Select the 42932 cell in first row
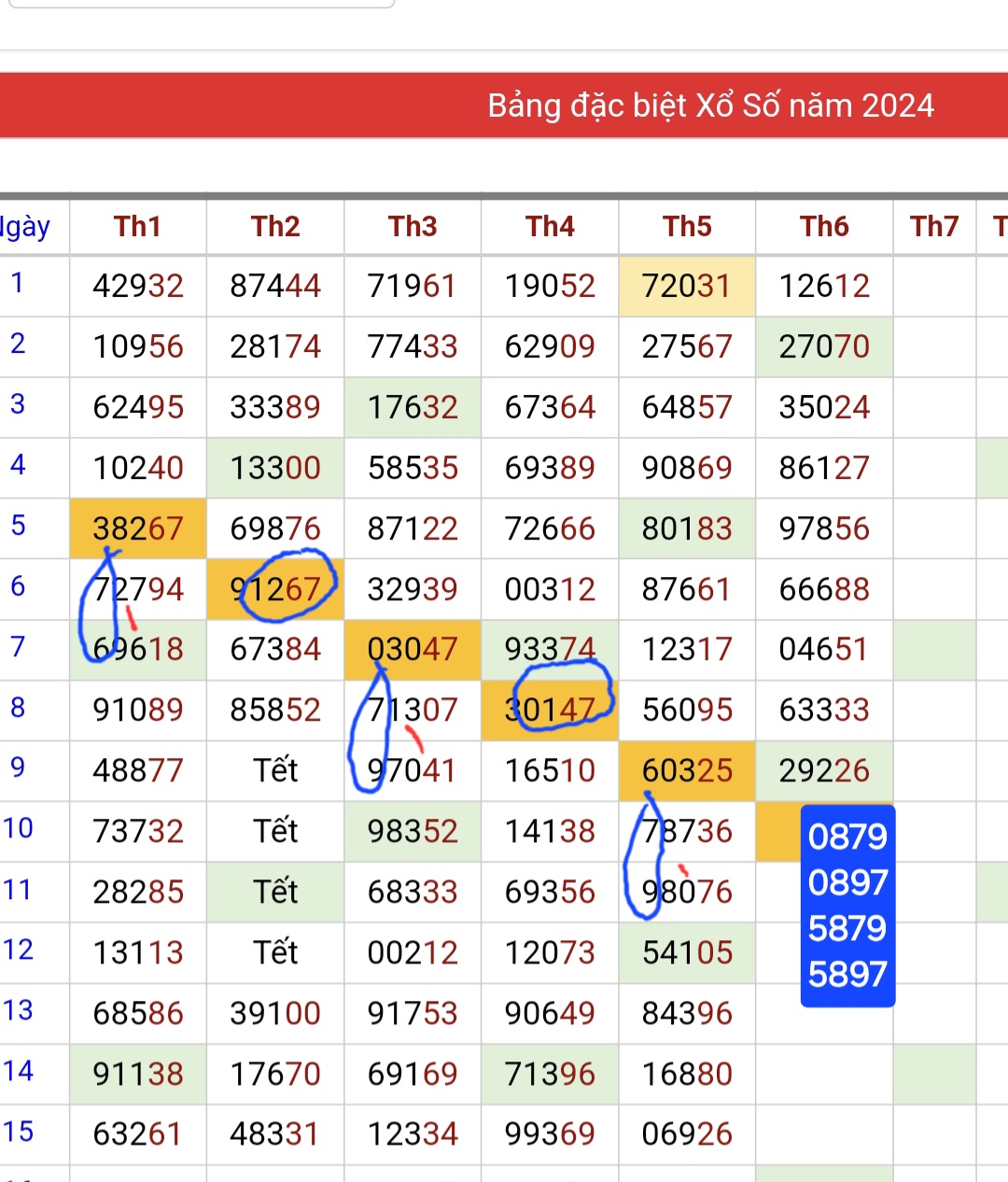The height and width of the screenshot is (1182, 1008). (x=137, y=286)
